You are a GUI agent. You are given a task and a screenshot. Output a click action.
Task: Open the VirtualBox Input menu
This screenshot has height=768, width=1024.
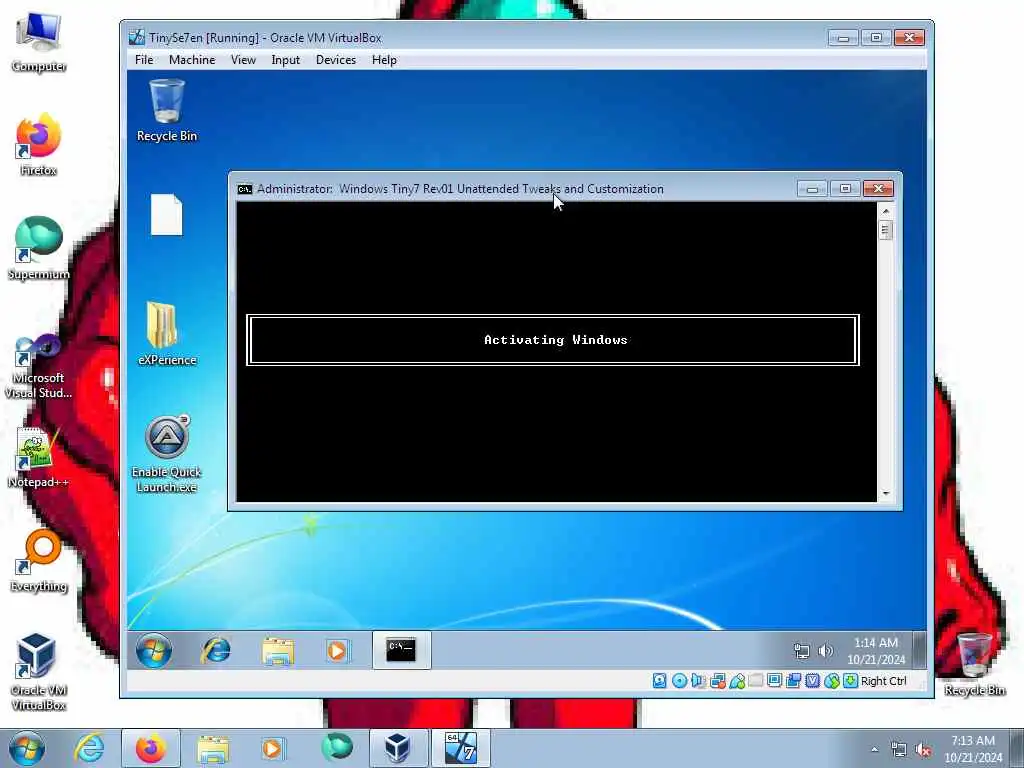tap(285, 59)
